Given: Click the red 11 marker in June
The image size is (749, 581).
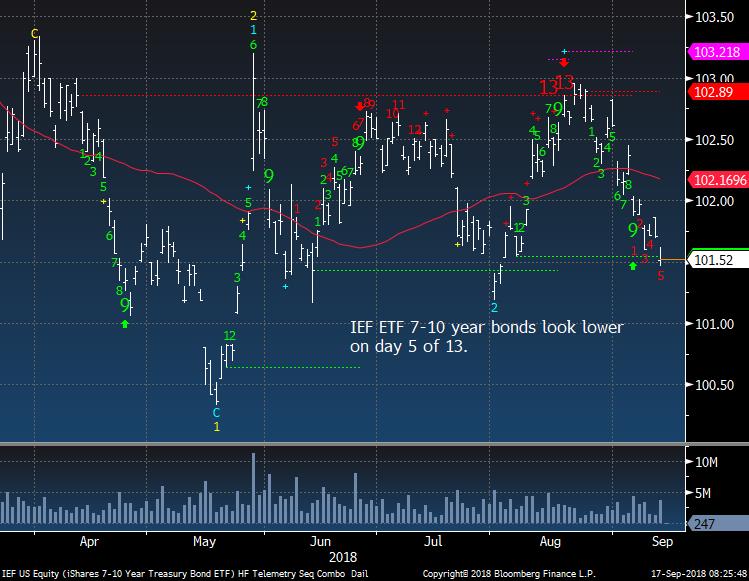Looking at the screenshot, I should coord(398,105).
